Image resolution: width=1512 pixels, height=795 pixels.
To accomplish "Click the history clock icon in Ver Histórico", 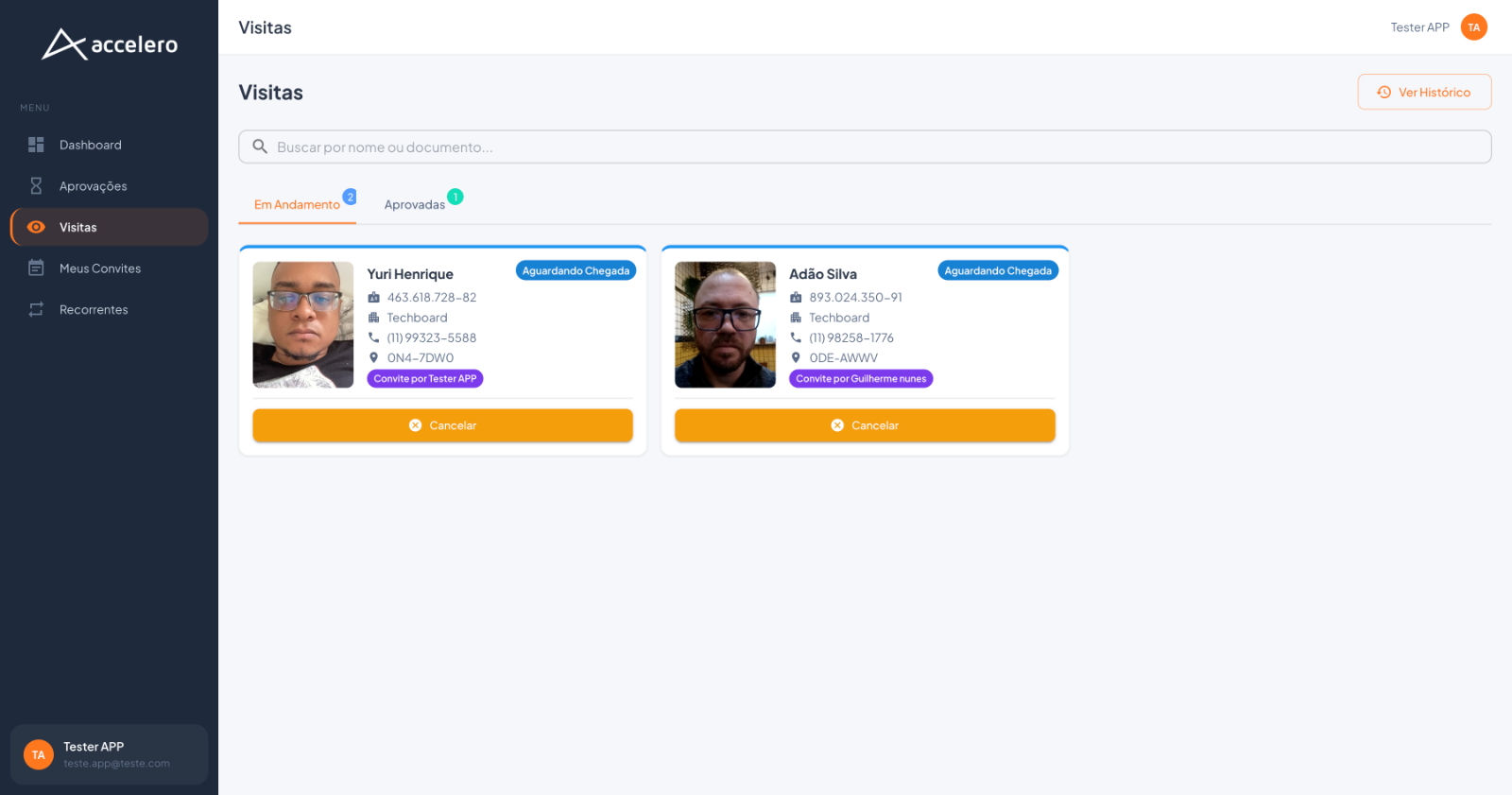I will point(1383,92).
